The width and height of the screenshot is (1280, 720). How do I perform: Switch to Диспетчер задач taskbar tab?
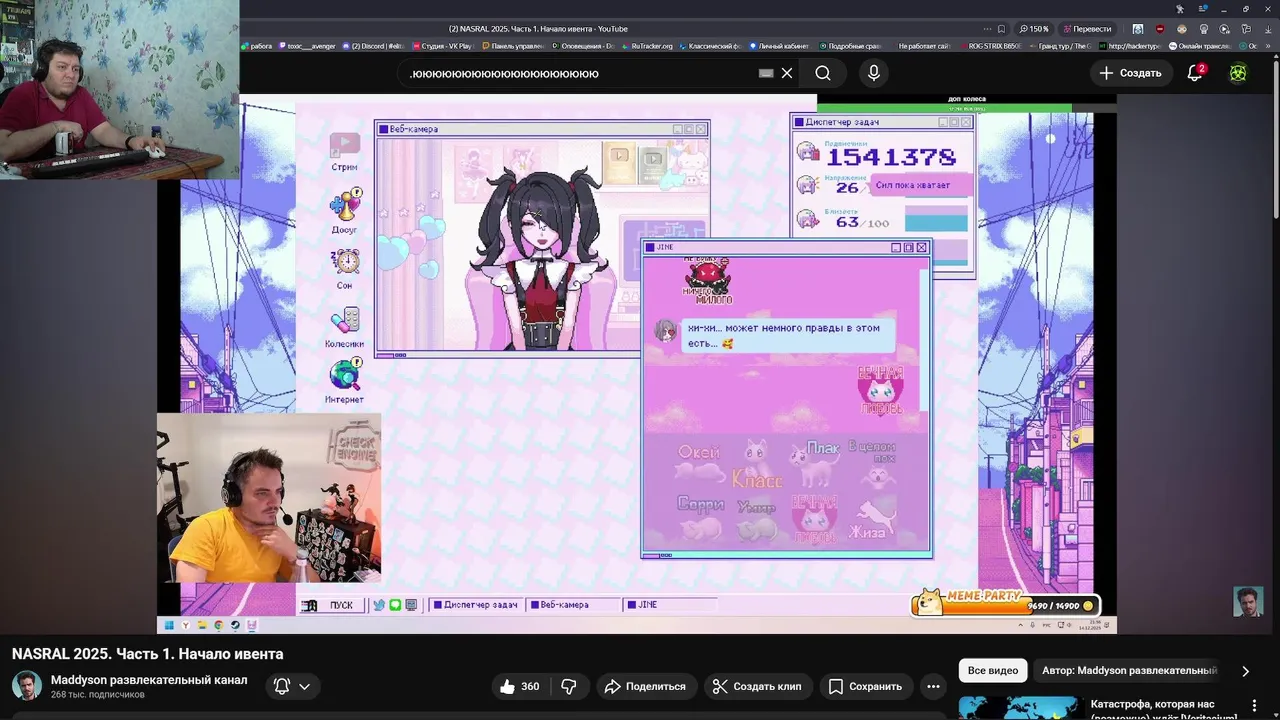(x=475, y=605)
